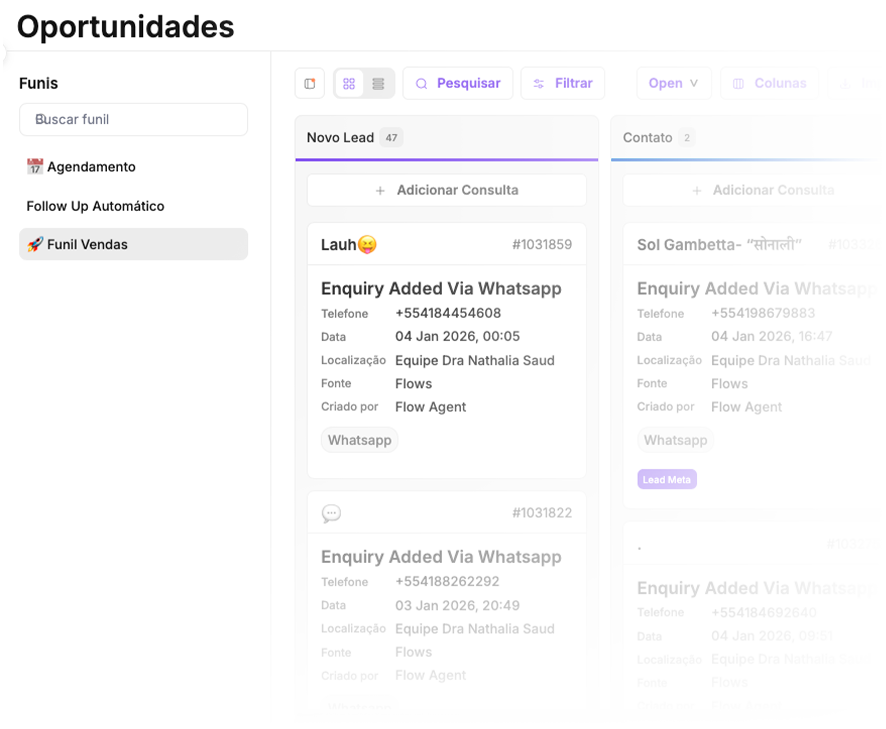Add a consulta in Contato column
Screen dimensions: 886x729
click(x=762, y=190)
